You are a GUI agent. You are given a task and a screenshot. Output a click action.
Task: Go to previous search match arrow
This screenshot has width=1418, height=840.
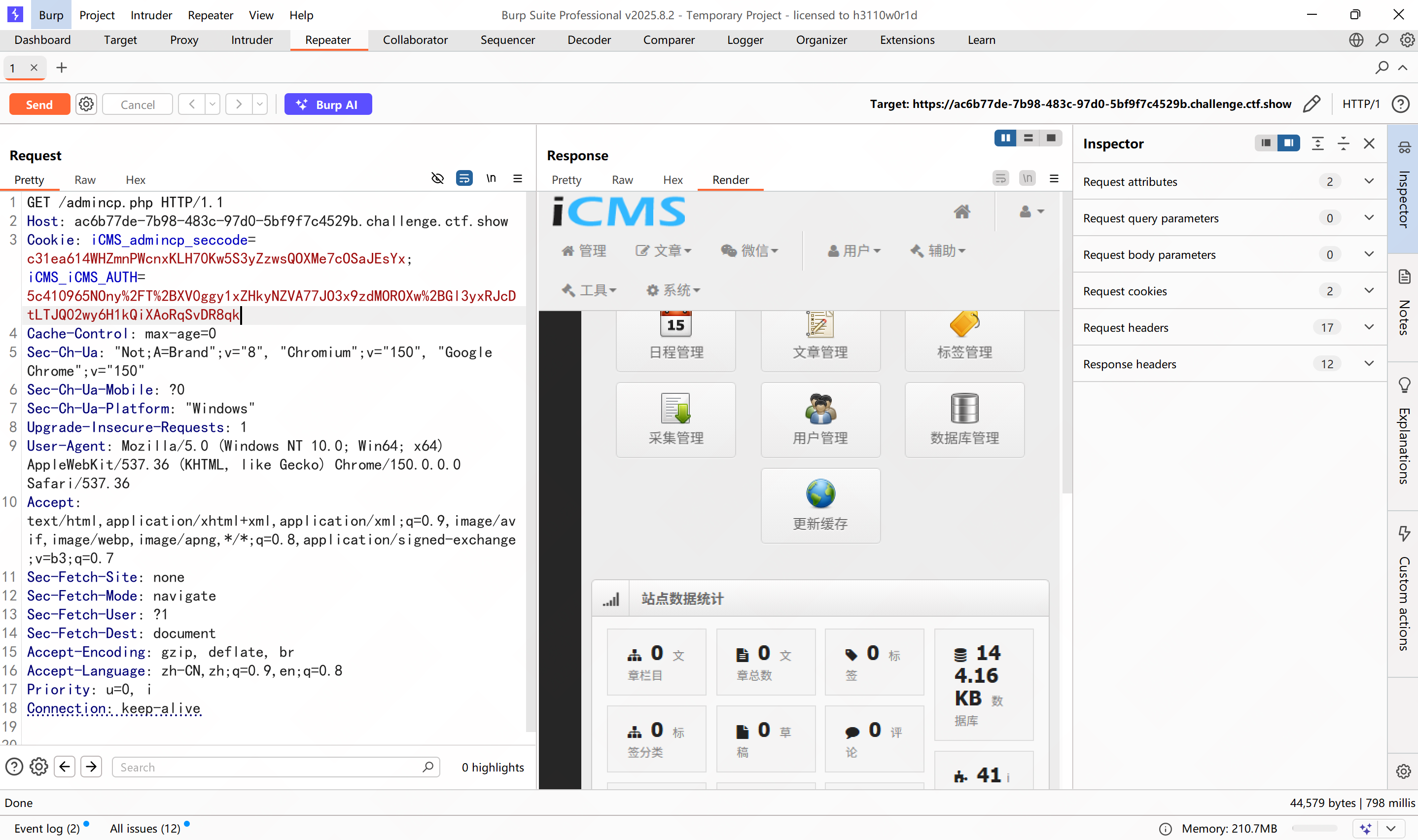click(65, 767)
